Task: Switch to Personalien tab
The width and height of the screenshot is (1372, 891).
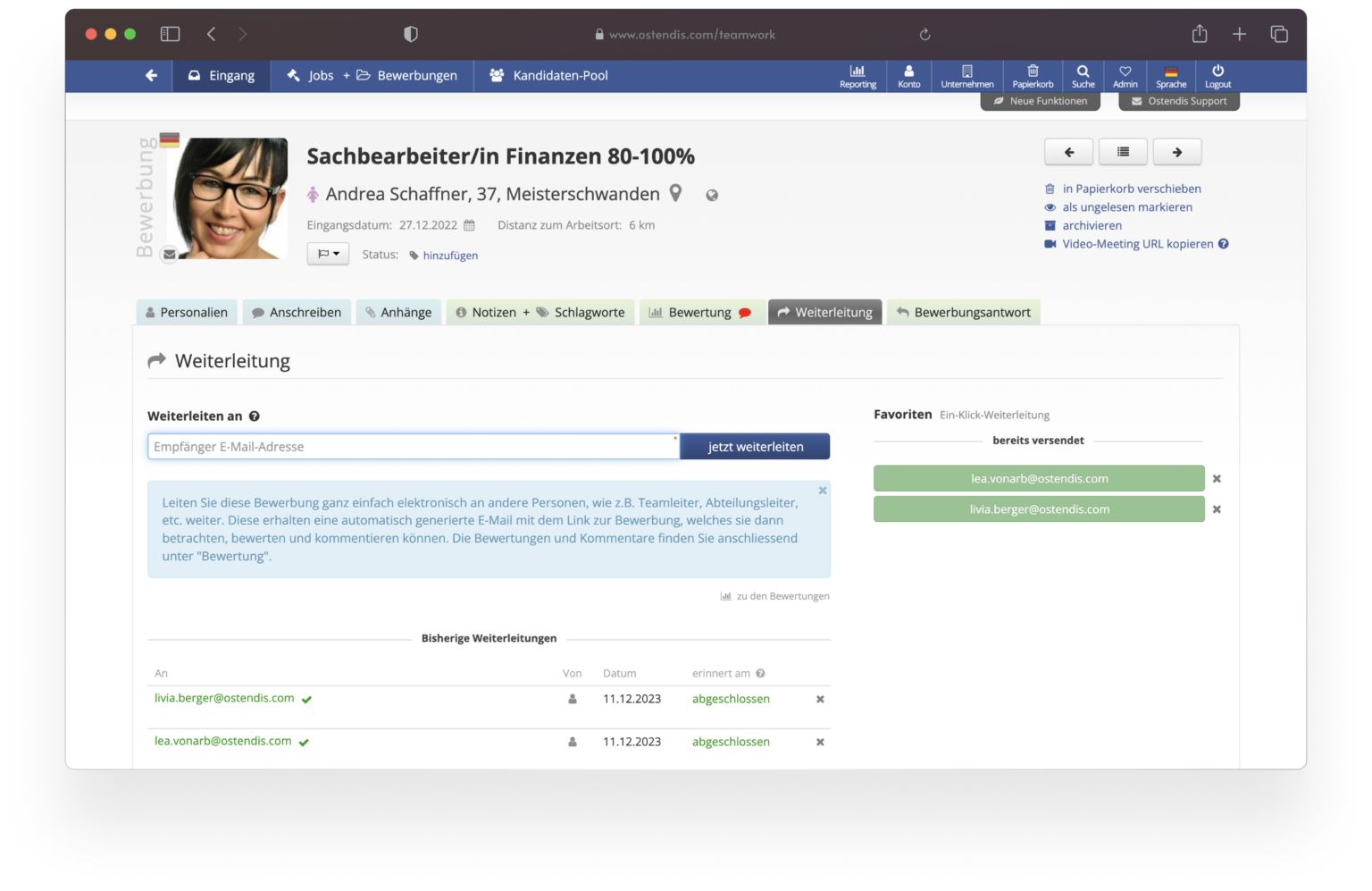Action: click(x=187, y=312)
